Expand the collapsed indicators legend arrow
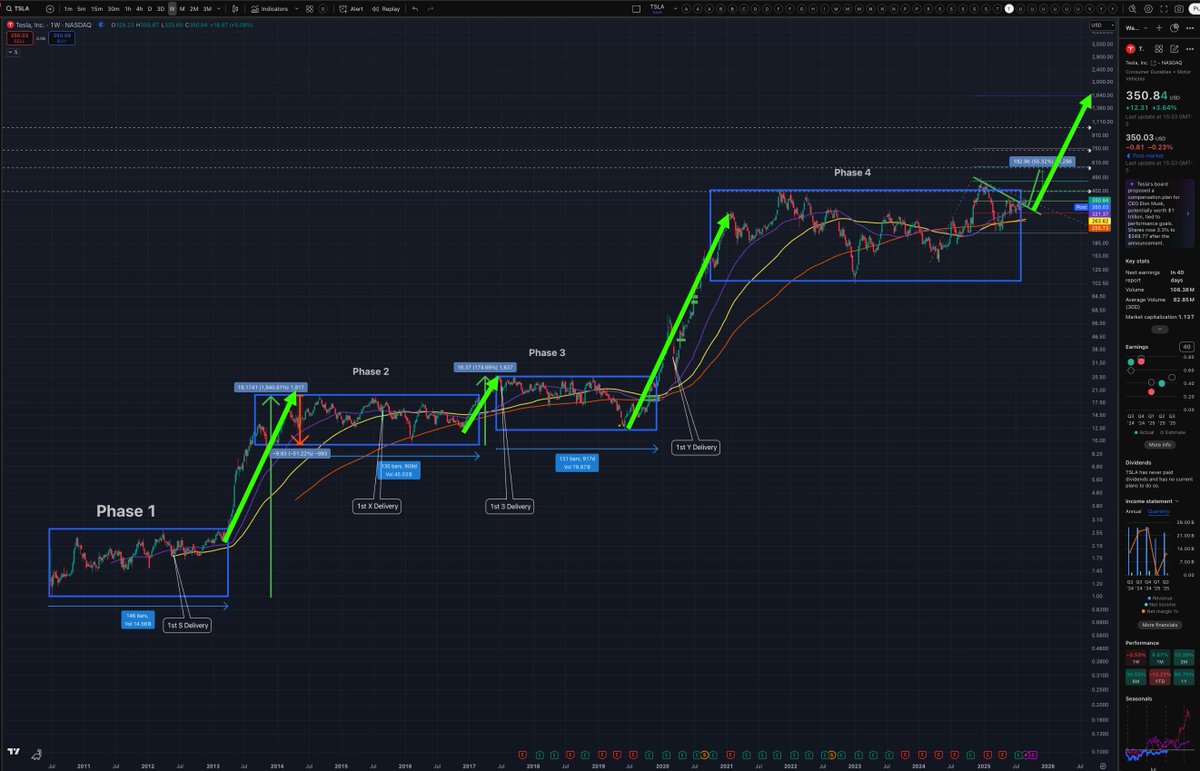Viewport: 1200px width, 771px height. pos(14,52)
